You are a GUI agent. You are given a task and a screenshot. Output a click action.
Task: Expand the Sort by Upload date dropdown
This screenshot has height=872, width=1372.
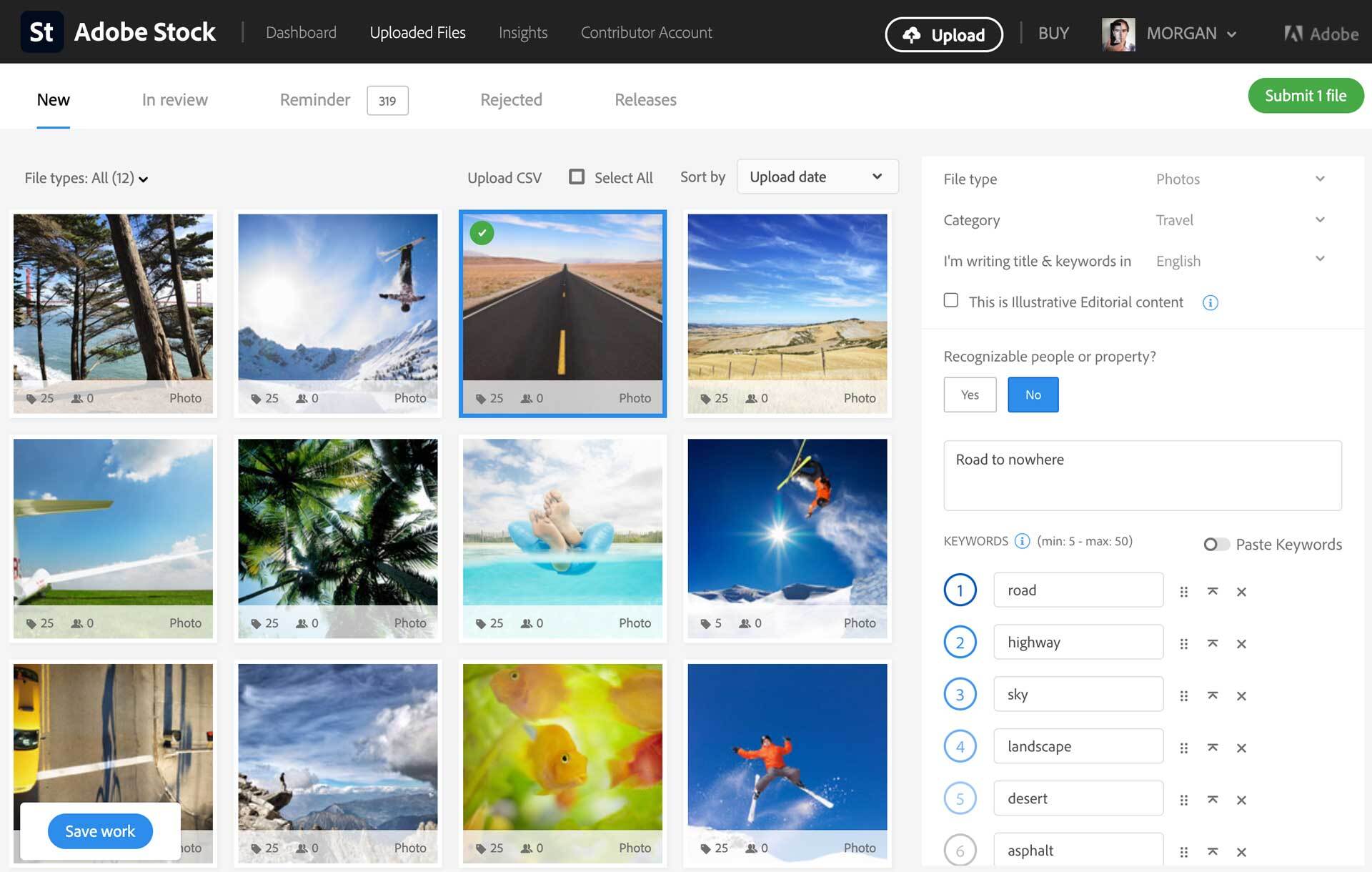tap(814, 177)
